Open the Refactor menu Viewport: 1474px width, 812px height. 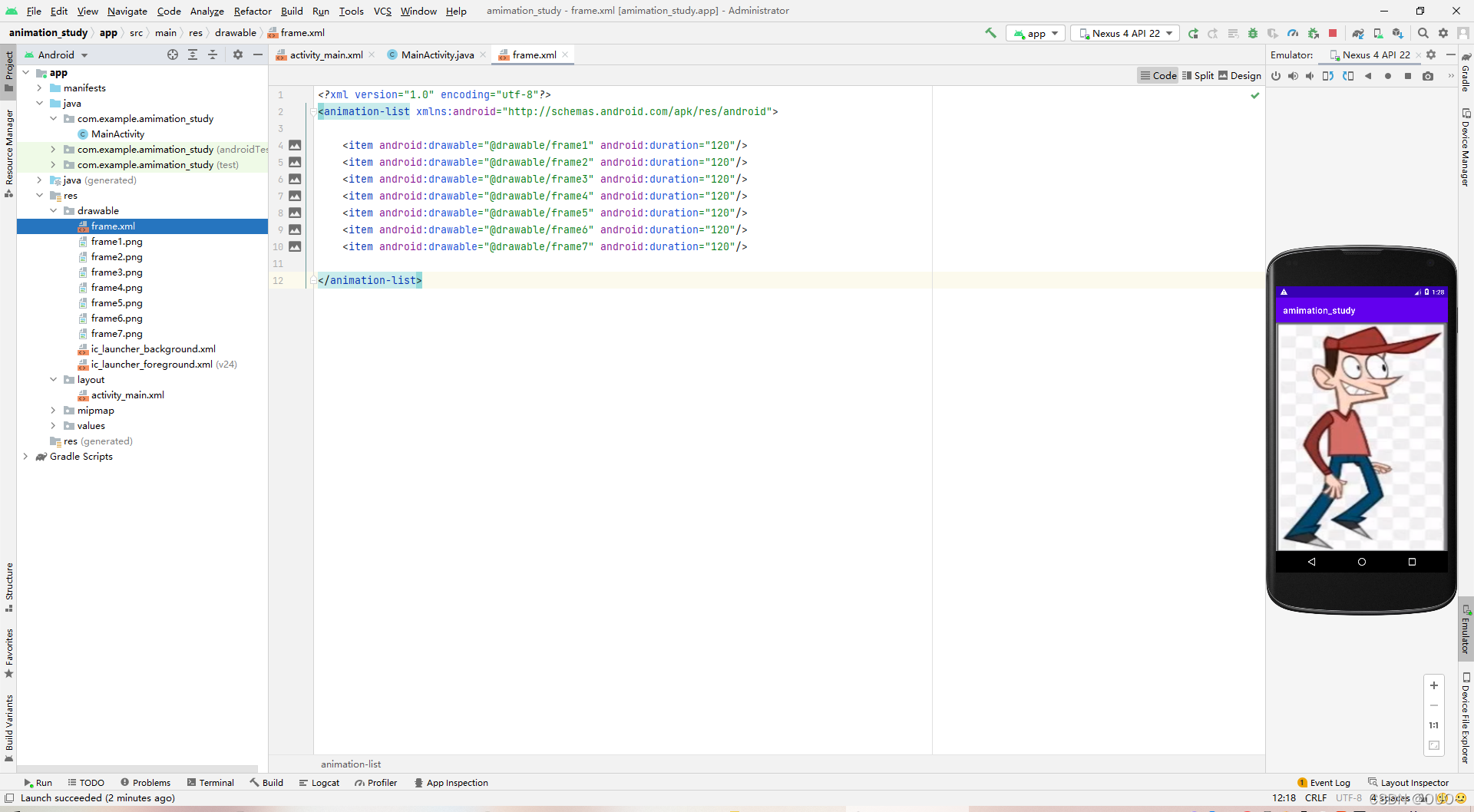253,11
